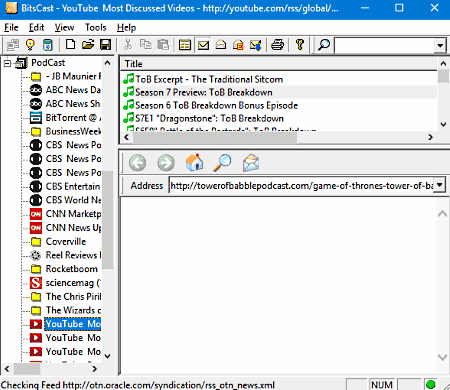
Task: Select the Coverville feed
Action: click(x=66, y=241)
